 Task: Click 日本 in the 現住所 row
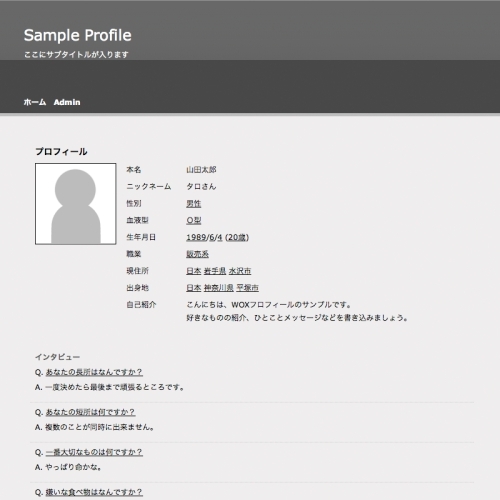(194, 271)
